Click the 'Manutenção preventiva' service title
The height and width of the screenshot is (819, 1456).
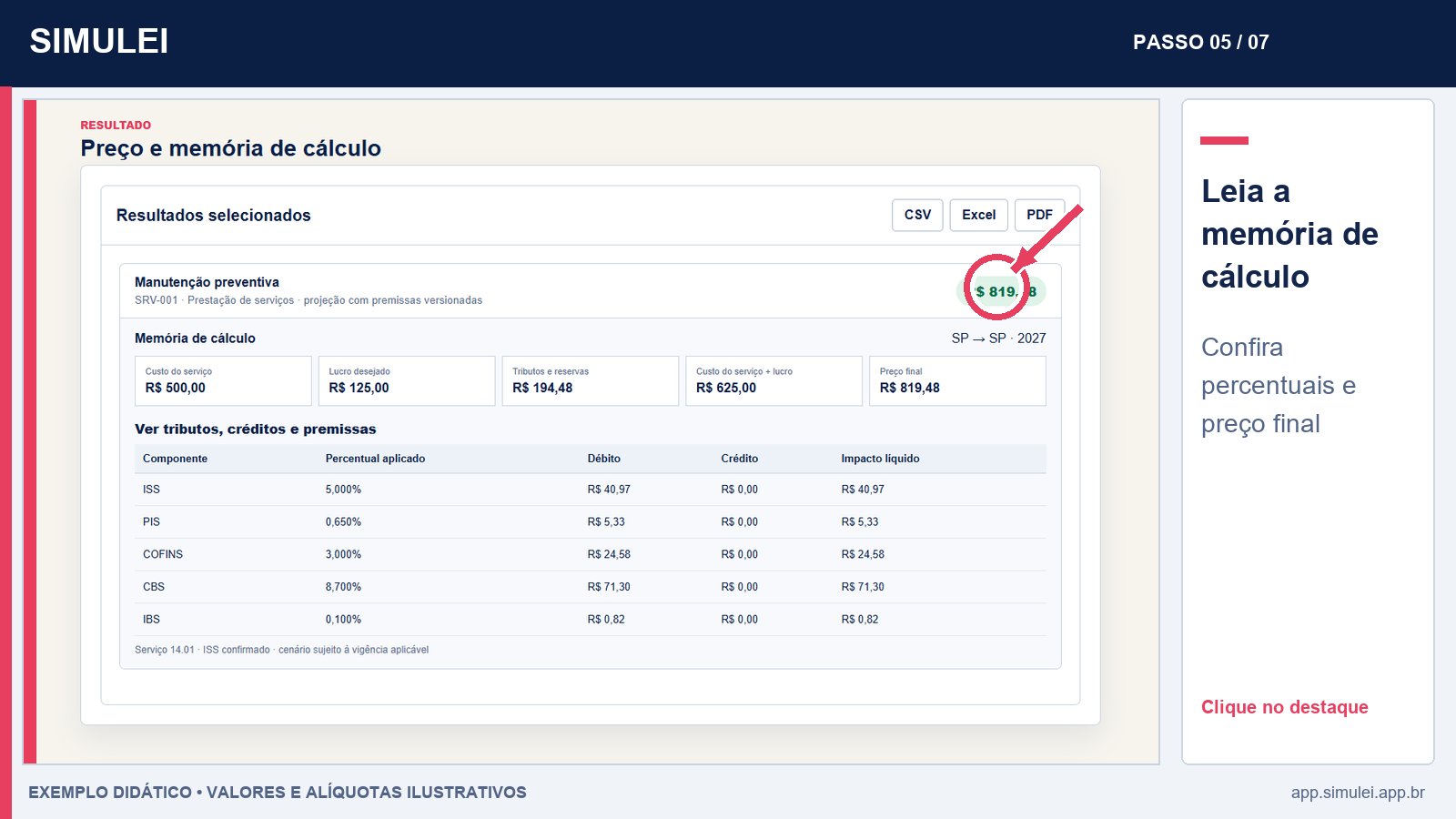207,282
